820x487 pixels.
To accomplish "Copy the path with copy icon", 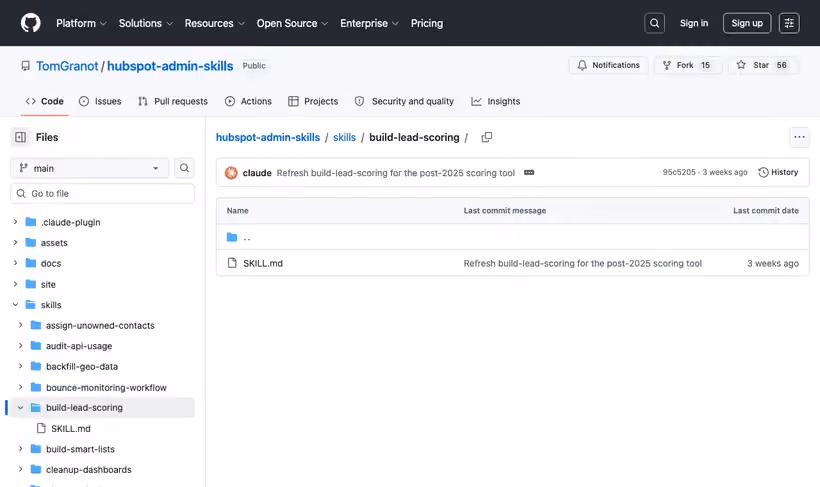I will point(486,137).
